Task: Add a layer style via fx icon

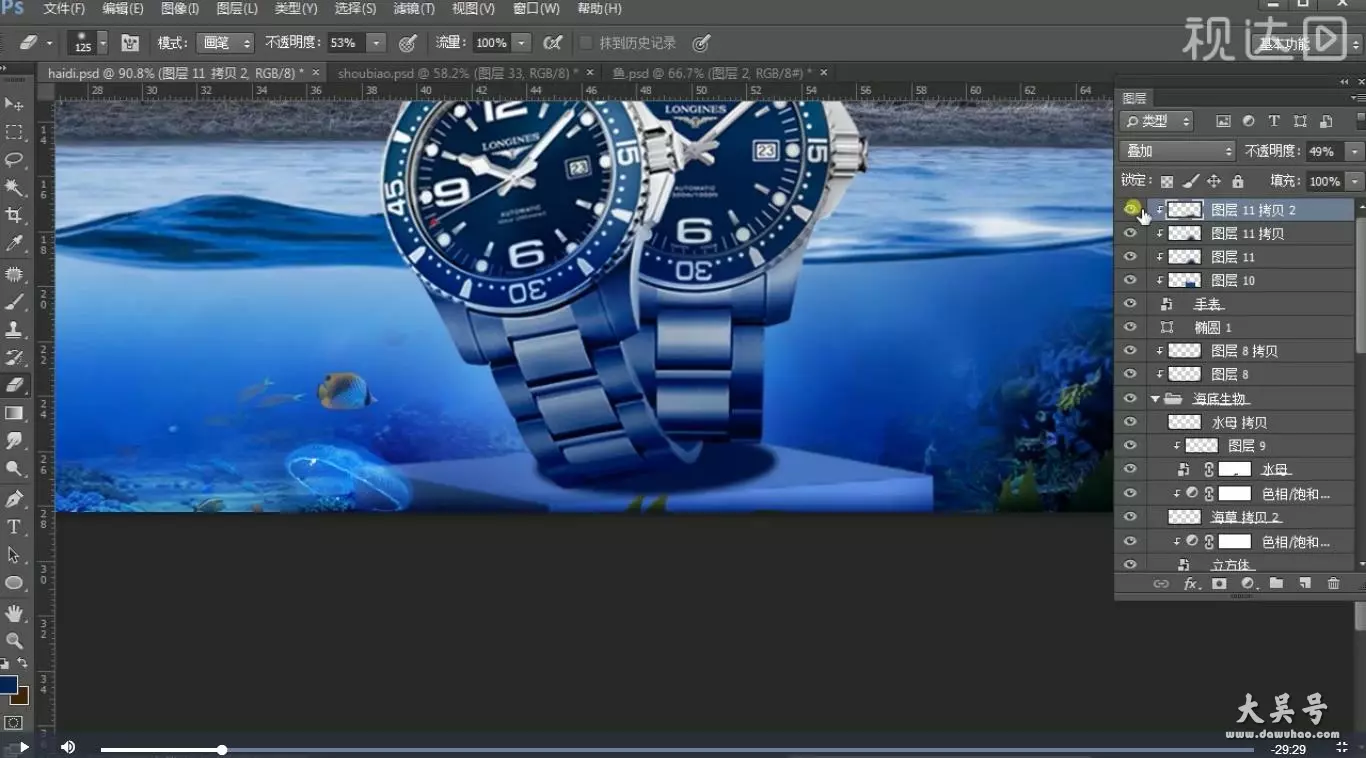Action: (1190, 583)
